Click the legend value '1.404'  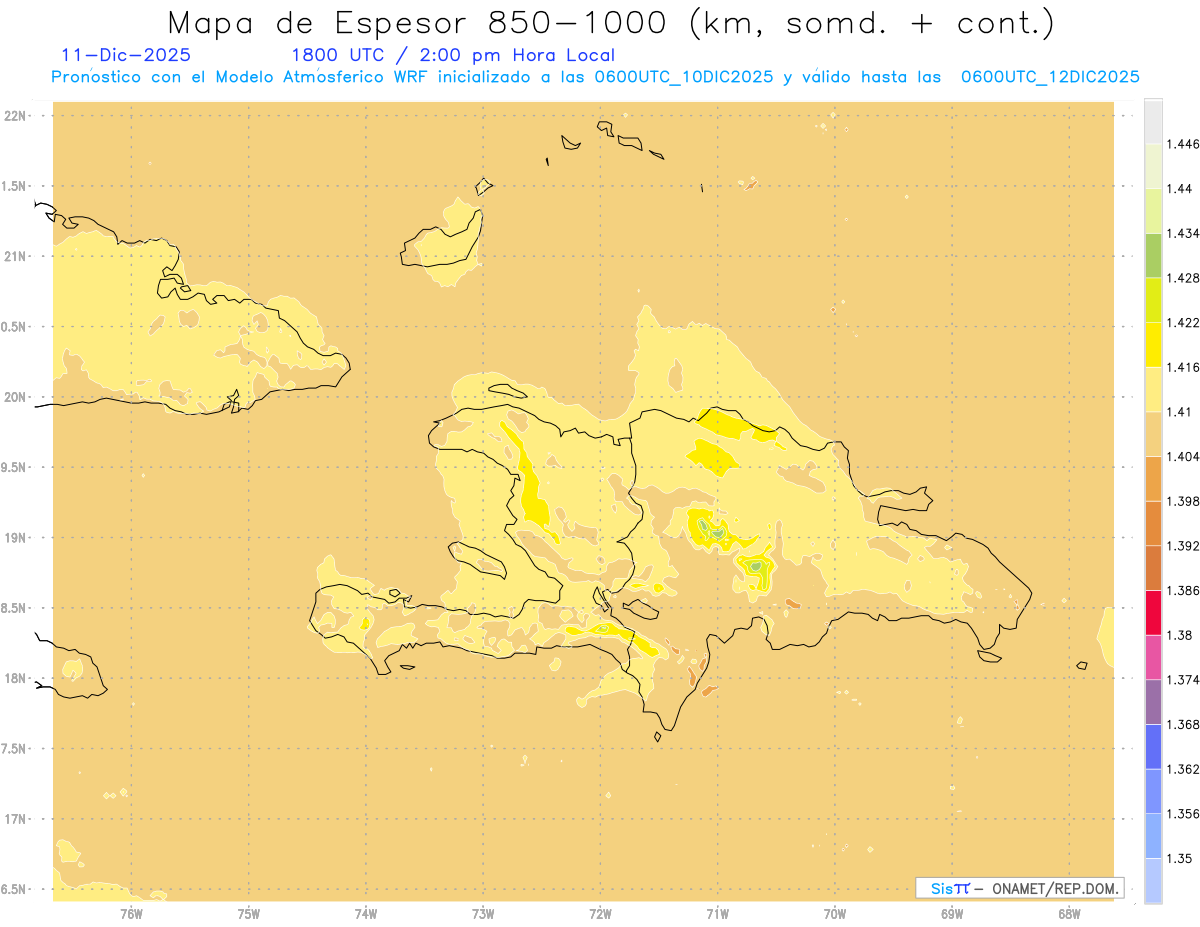click(x=1183, y=456)
